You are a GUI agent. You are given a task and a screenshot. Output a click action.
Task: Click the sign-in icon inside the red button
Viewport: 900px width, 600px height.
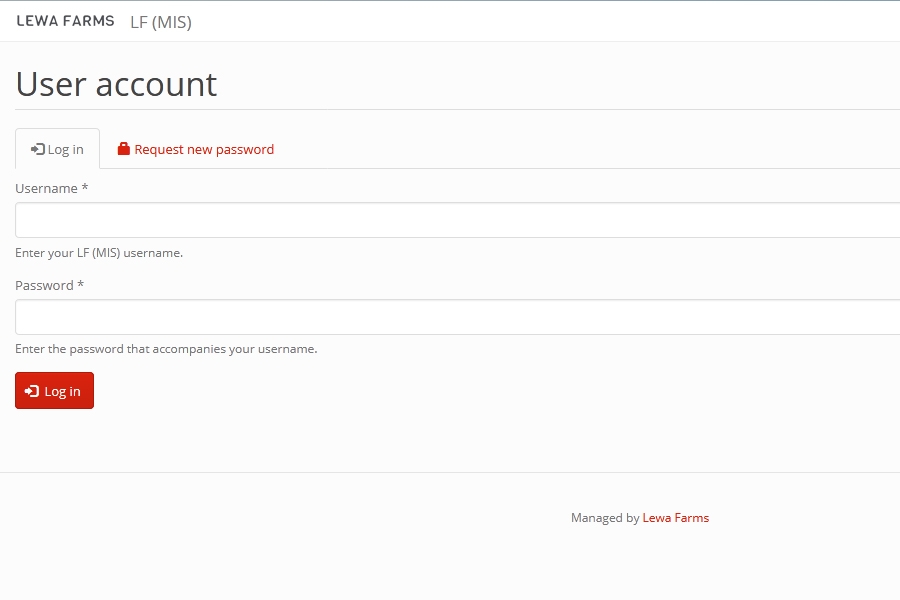(x=32, y=391)
